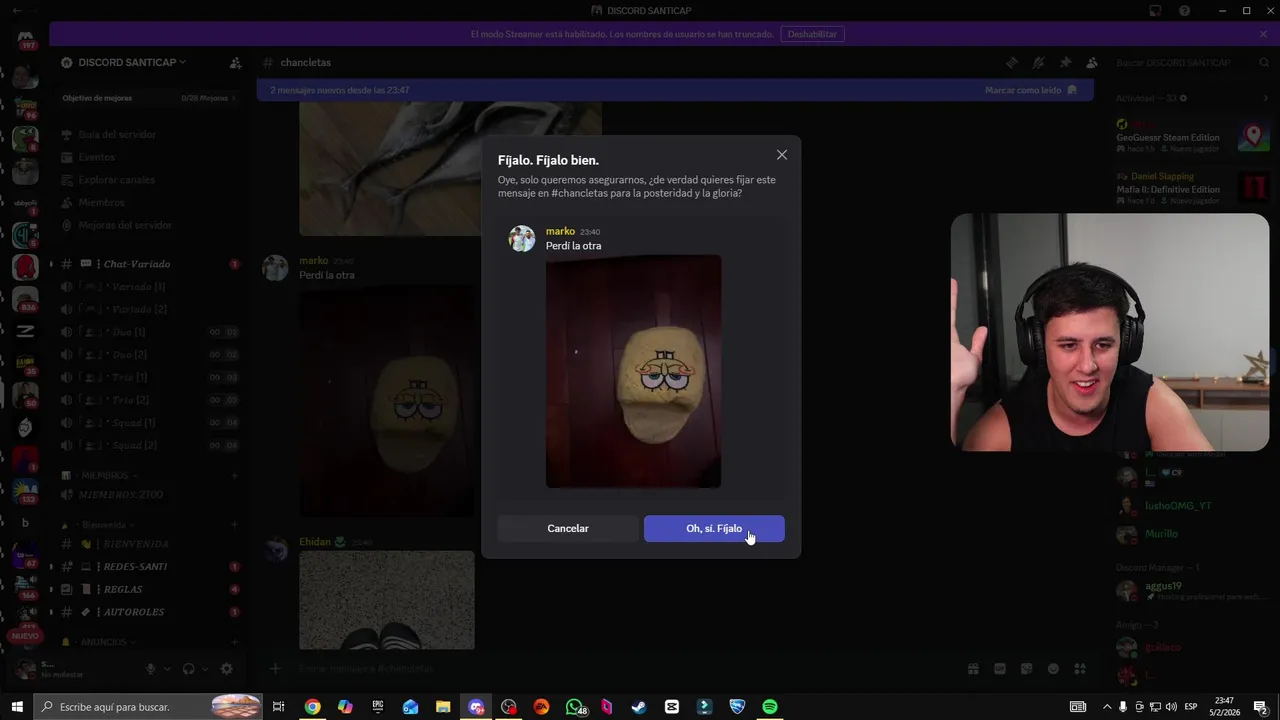Click the invite people icon beside server name

(x=235, y=62)
